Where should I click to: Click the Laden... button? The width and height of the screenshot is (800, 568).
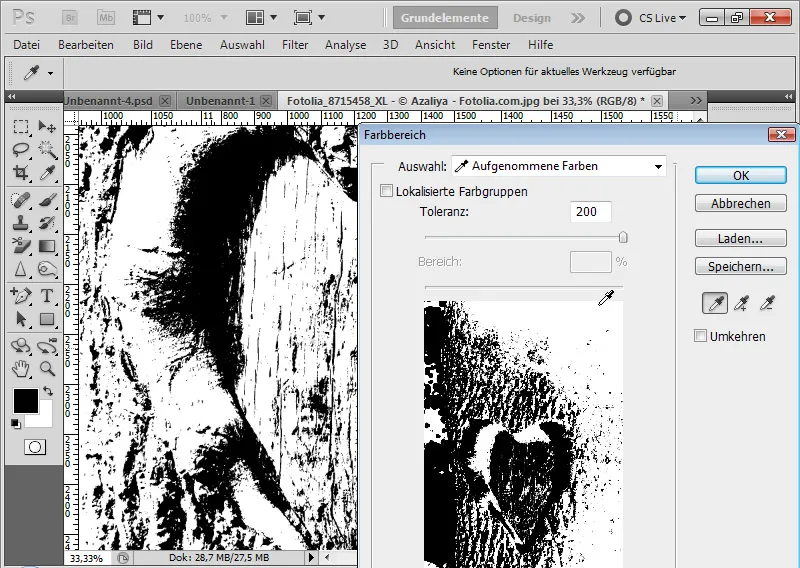[x=741, y=238]
